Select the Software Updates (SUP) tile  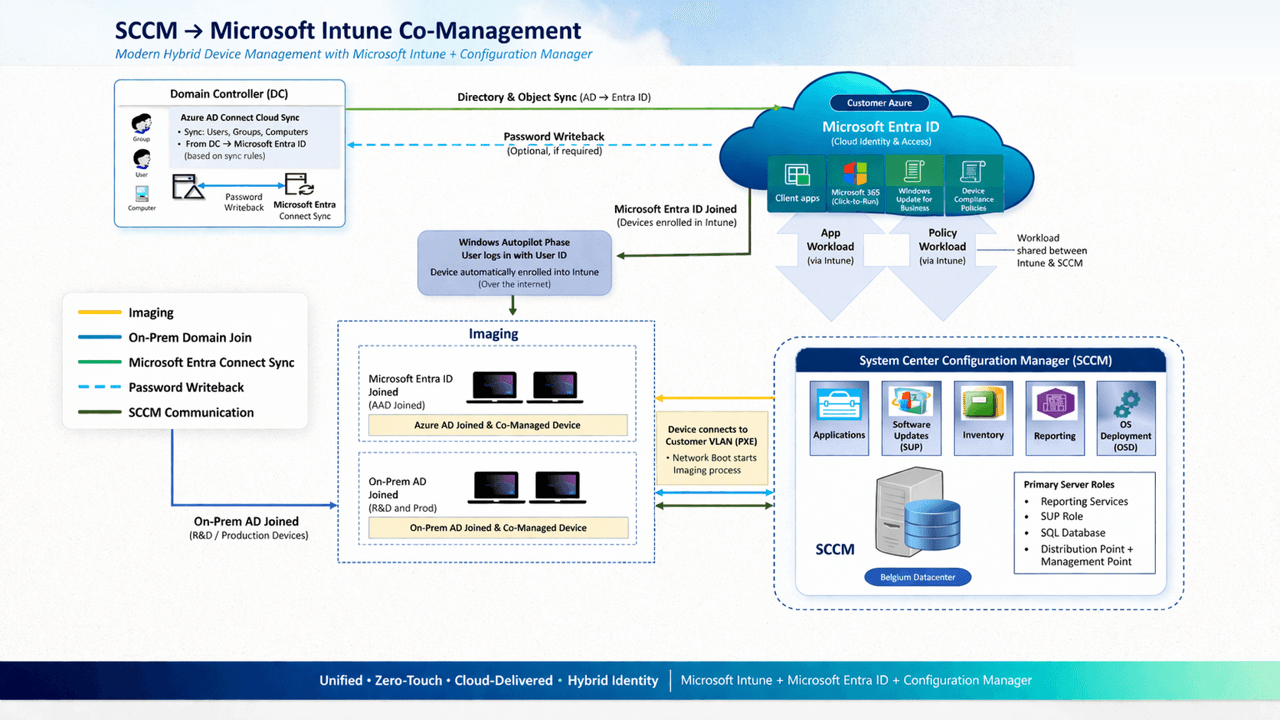(911, 417)
